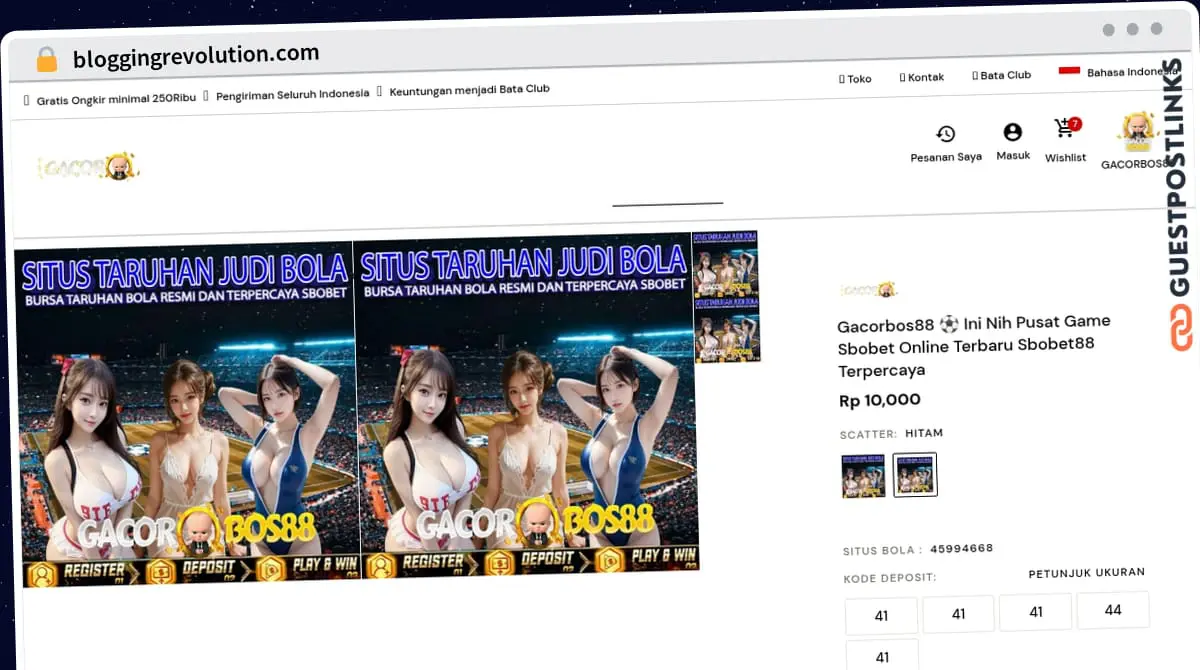
Task: Click the bloggingrevolution.com address bar
Action: coord(196,56)
